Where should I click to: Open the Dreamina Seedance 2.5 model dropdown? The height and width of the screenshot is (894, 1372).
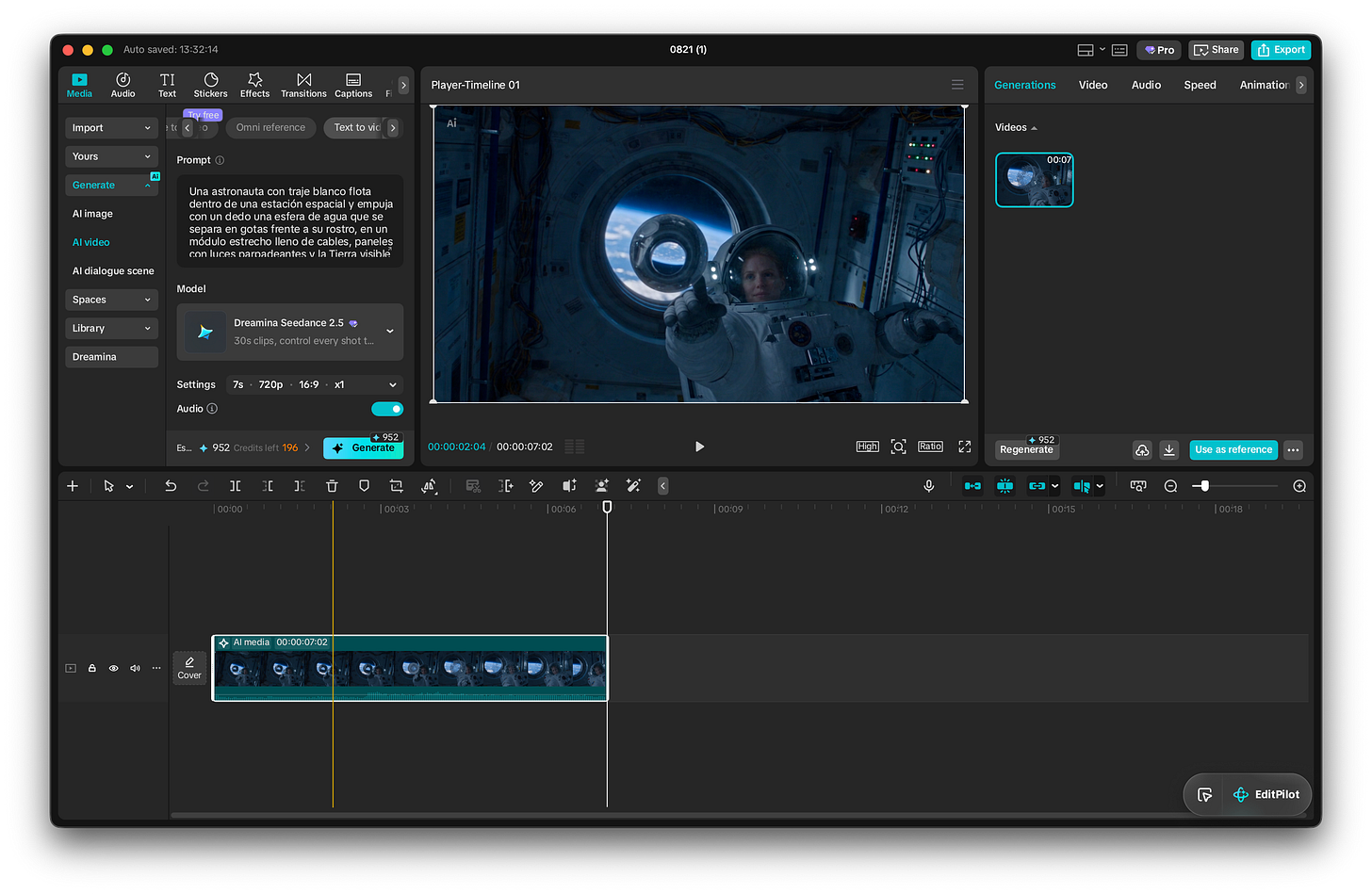tap(290, 332)
